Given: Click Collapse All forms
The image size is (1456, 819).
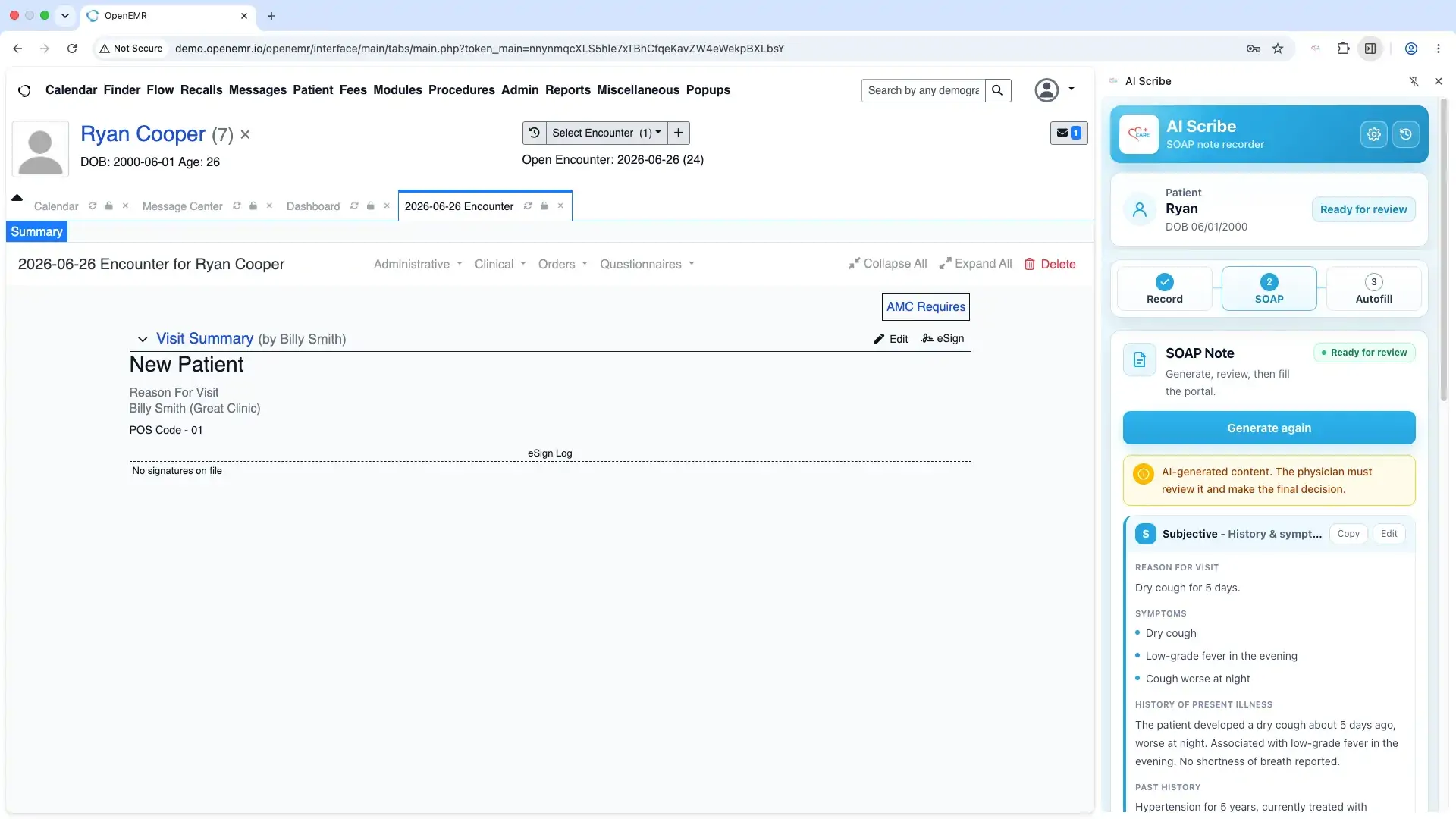Looking at the screenshot, I should tap(887, 263).
